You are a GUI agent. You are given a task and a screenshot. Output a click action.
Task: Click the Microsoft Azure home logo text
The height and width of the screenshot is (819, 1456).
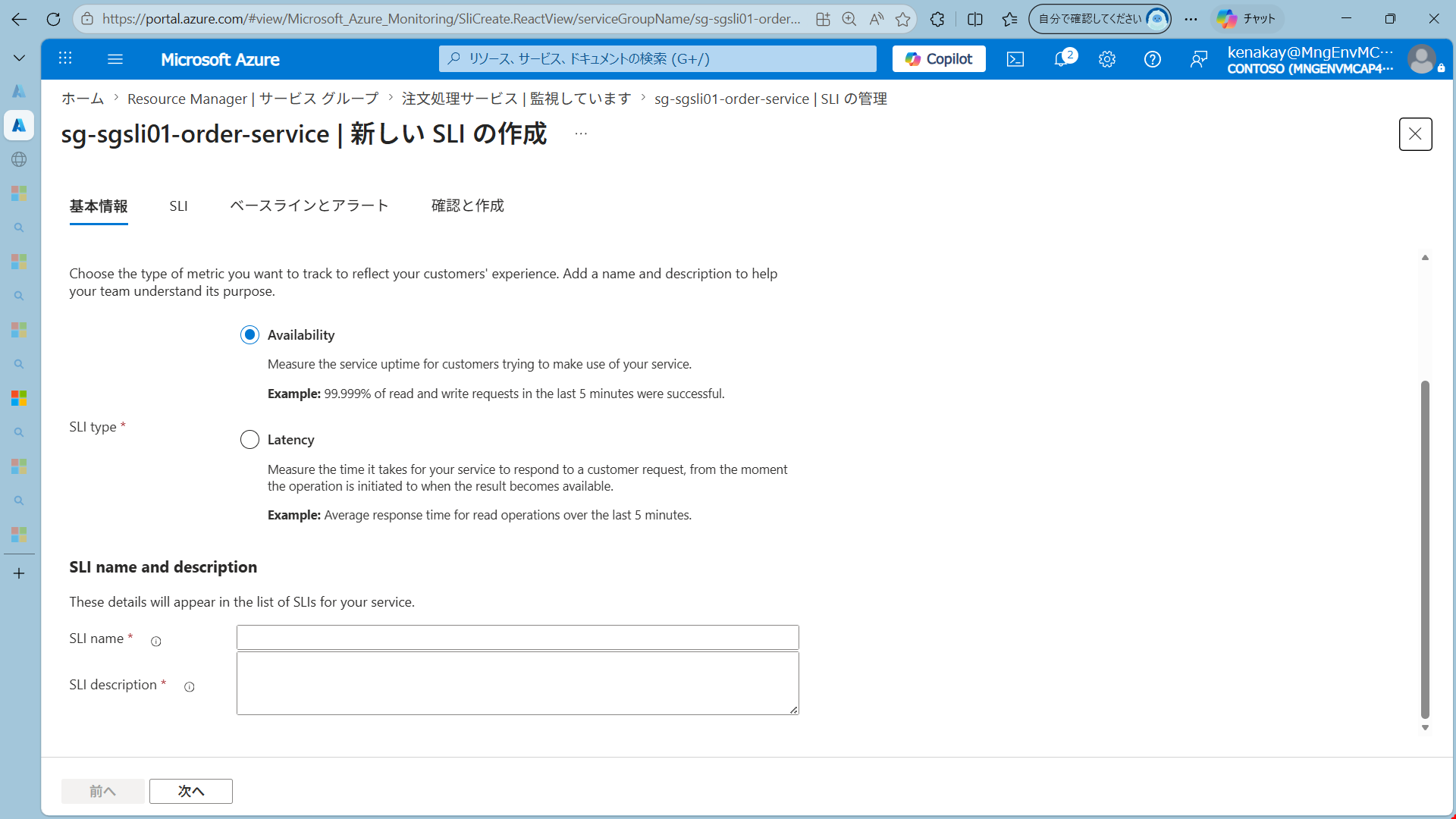pos(220,59)
